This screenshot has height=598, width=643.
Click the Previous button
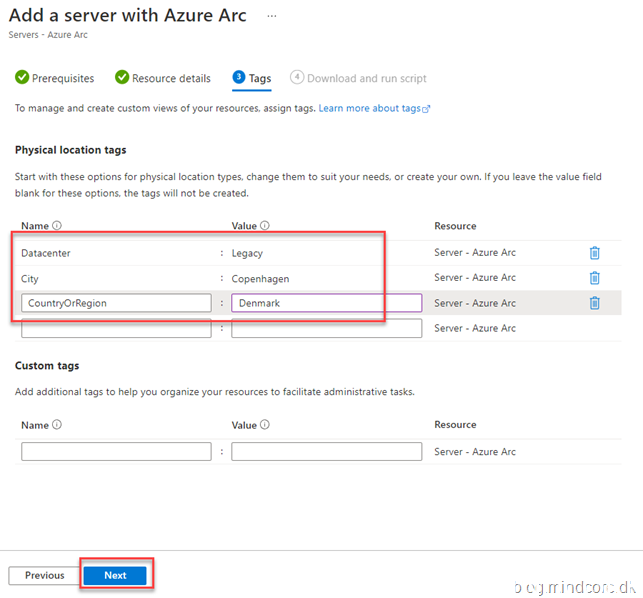44,575
